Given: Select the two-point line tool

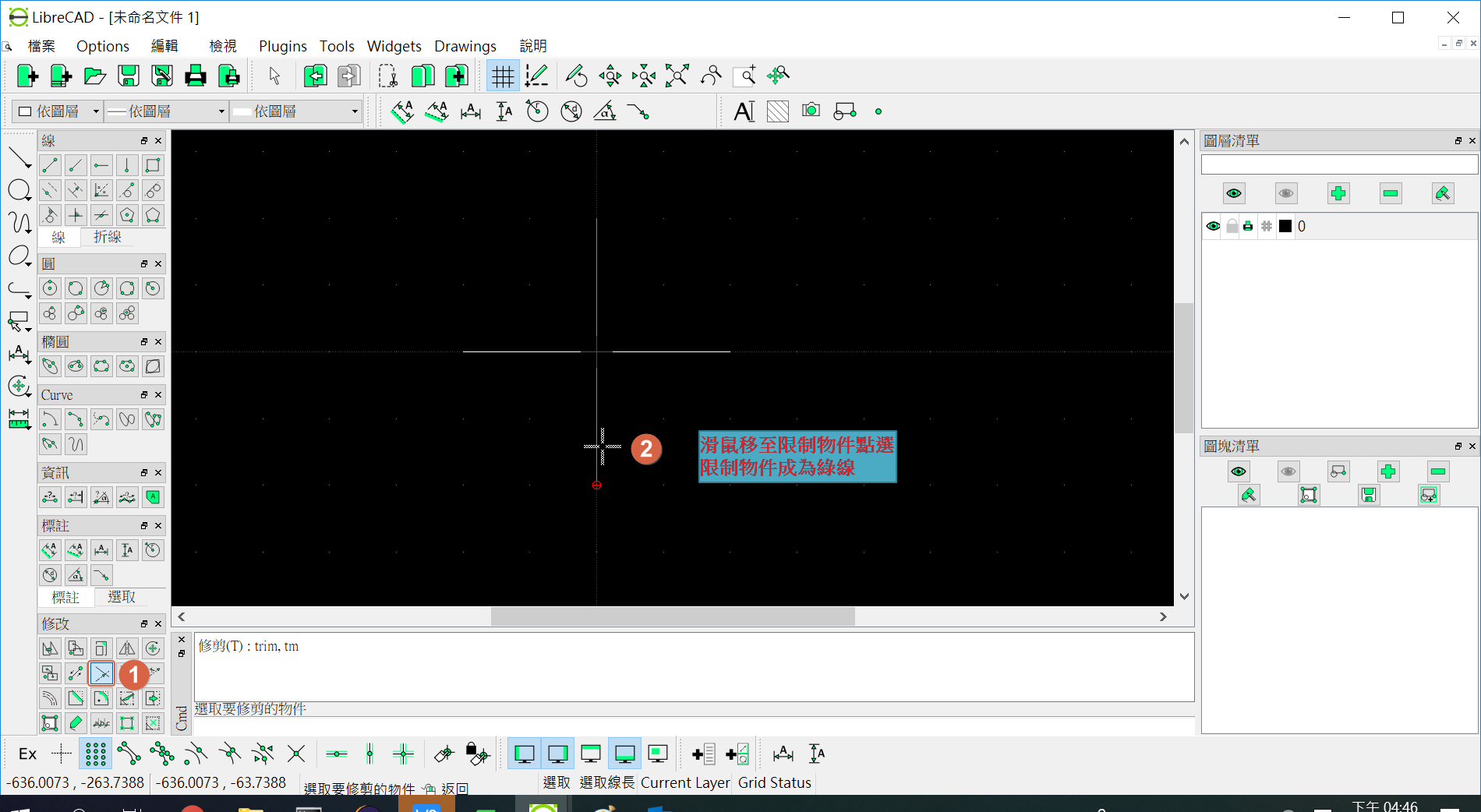Looking at the screenshot, I should (x=50, y=165).
